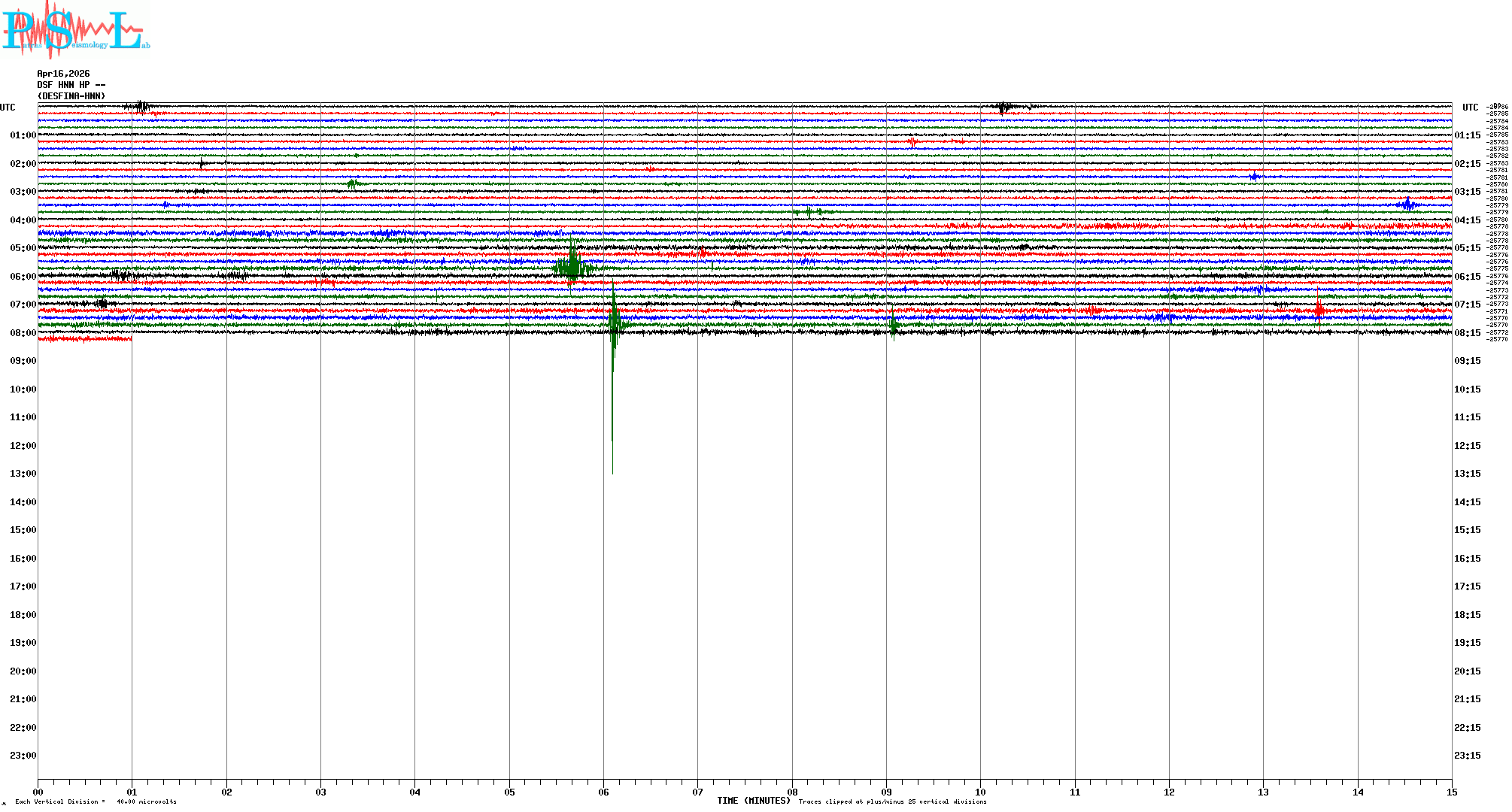Select the 13:00 hour label on left

click(x=23, y=474)
